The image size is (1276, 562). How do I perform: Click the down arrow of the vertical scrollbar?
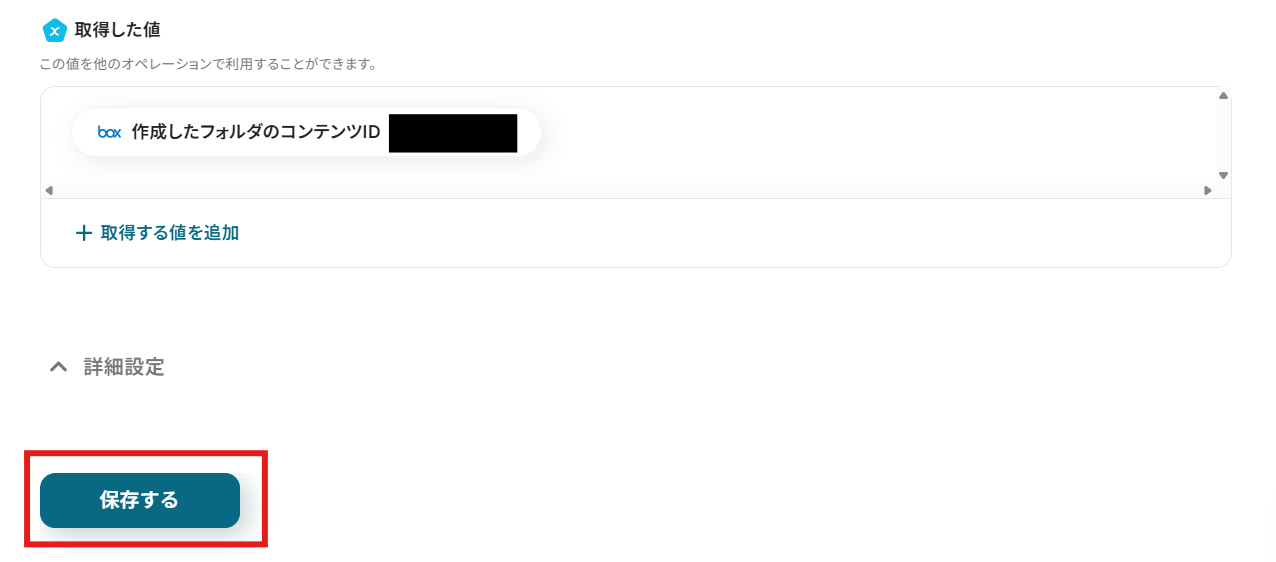click(x=1223, y=175)
